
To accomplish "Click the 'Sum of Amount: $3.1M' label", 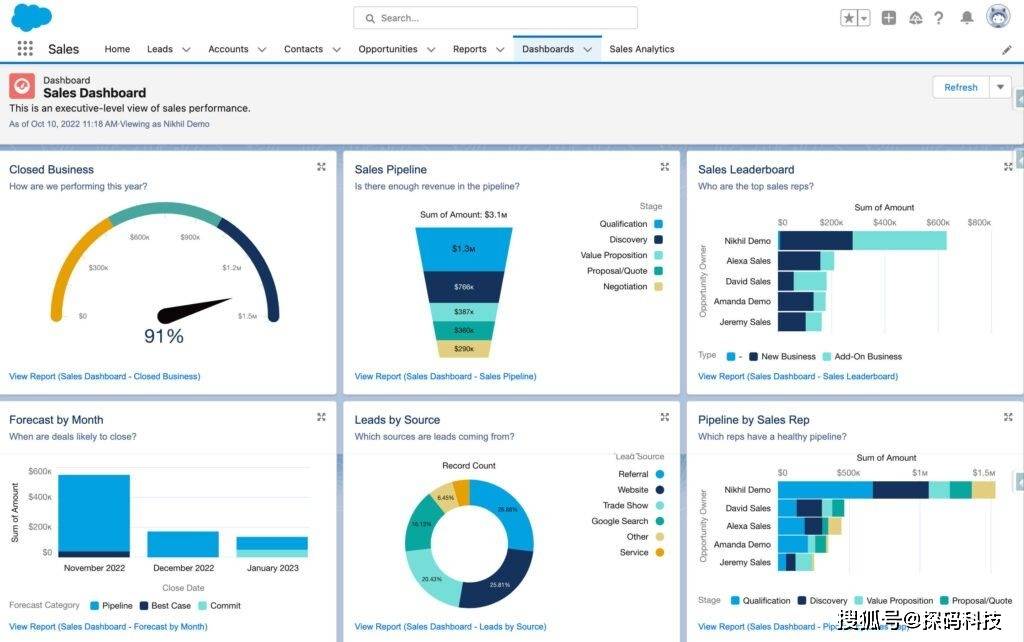I will point(464,214).
